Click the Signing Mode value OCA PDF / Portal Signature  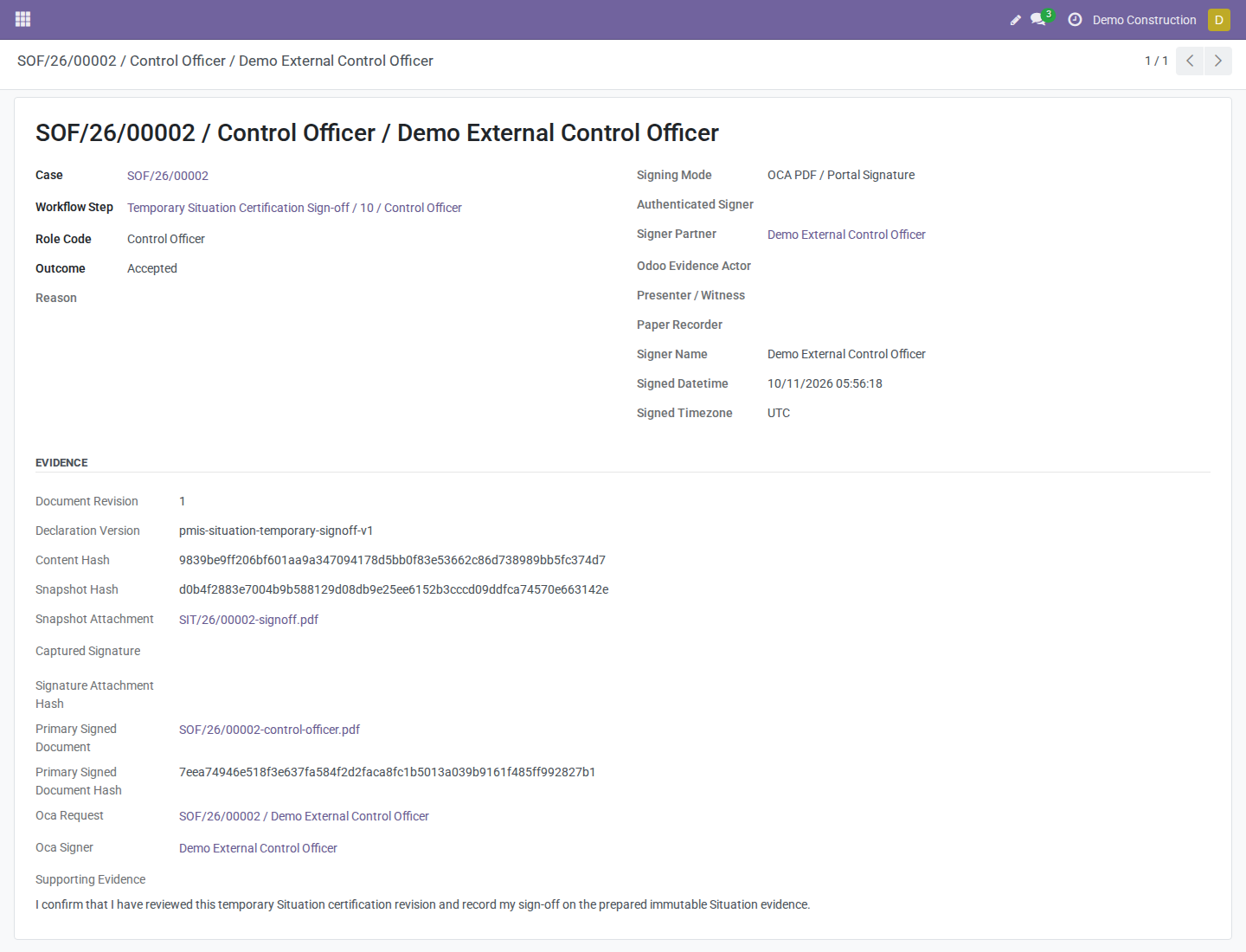841,175
